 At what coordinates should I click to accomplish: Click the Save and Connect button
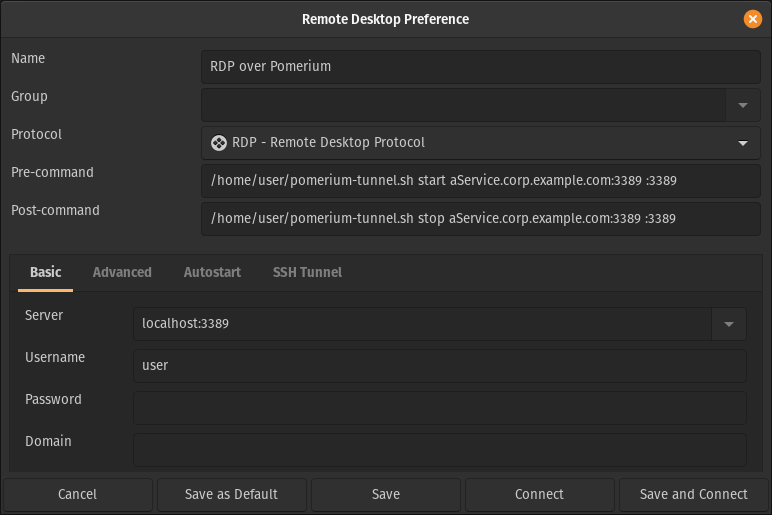pyautogui.click(x=694, y=494)
